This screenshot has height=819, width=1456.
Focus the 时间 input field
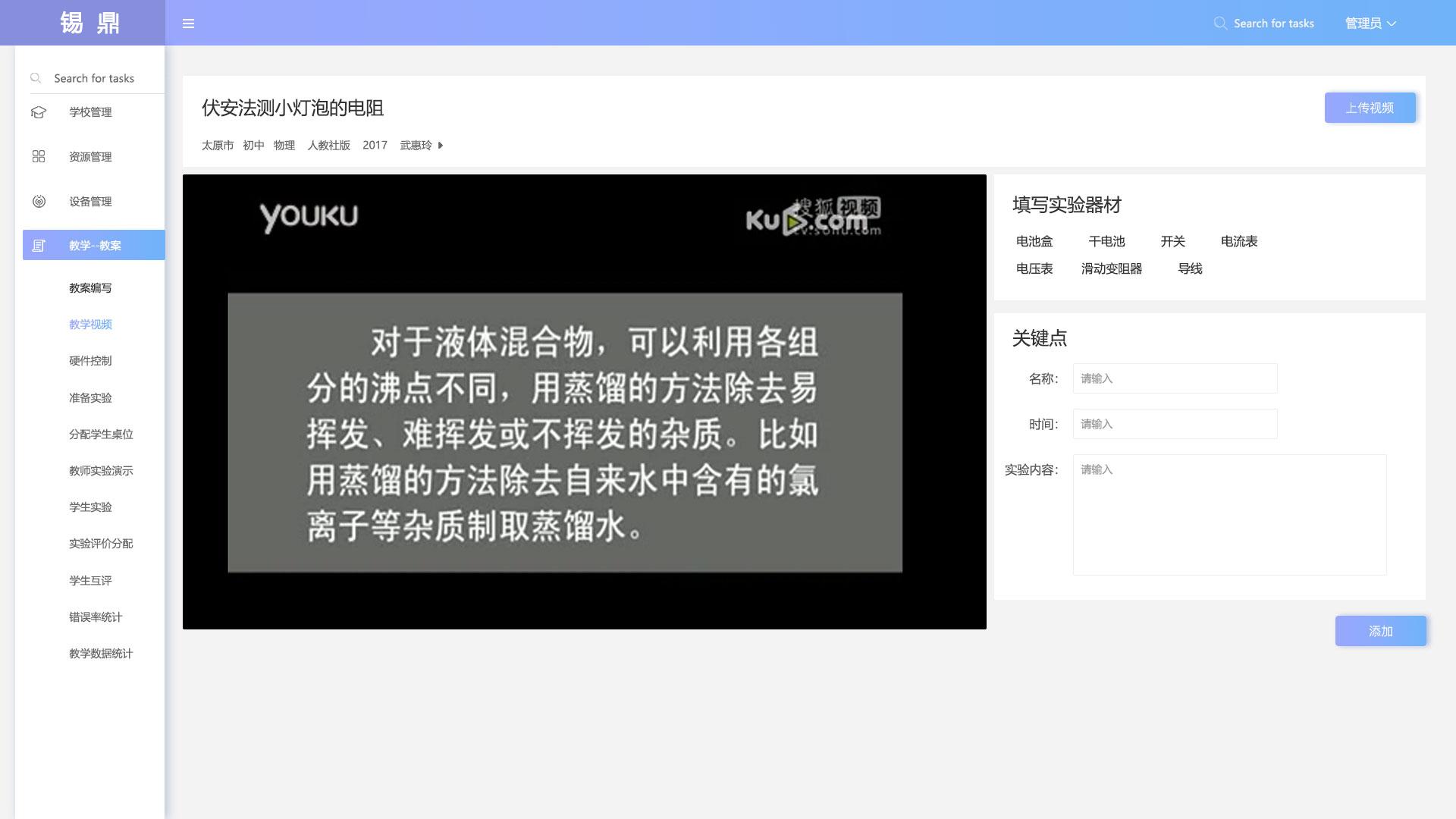pos(1175,424)
